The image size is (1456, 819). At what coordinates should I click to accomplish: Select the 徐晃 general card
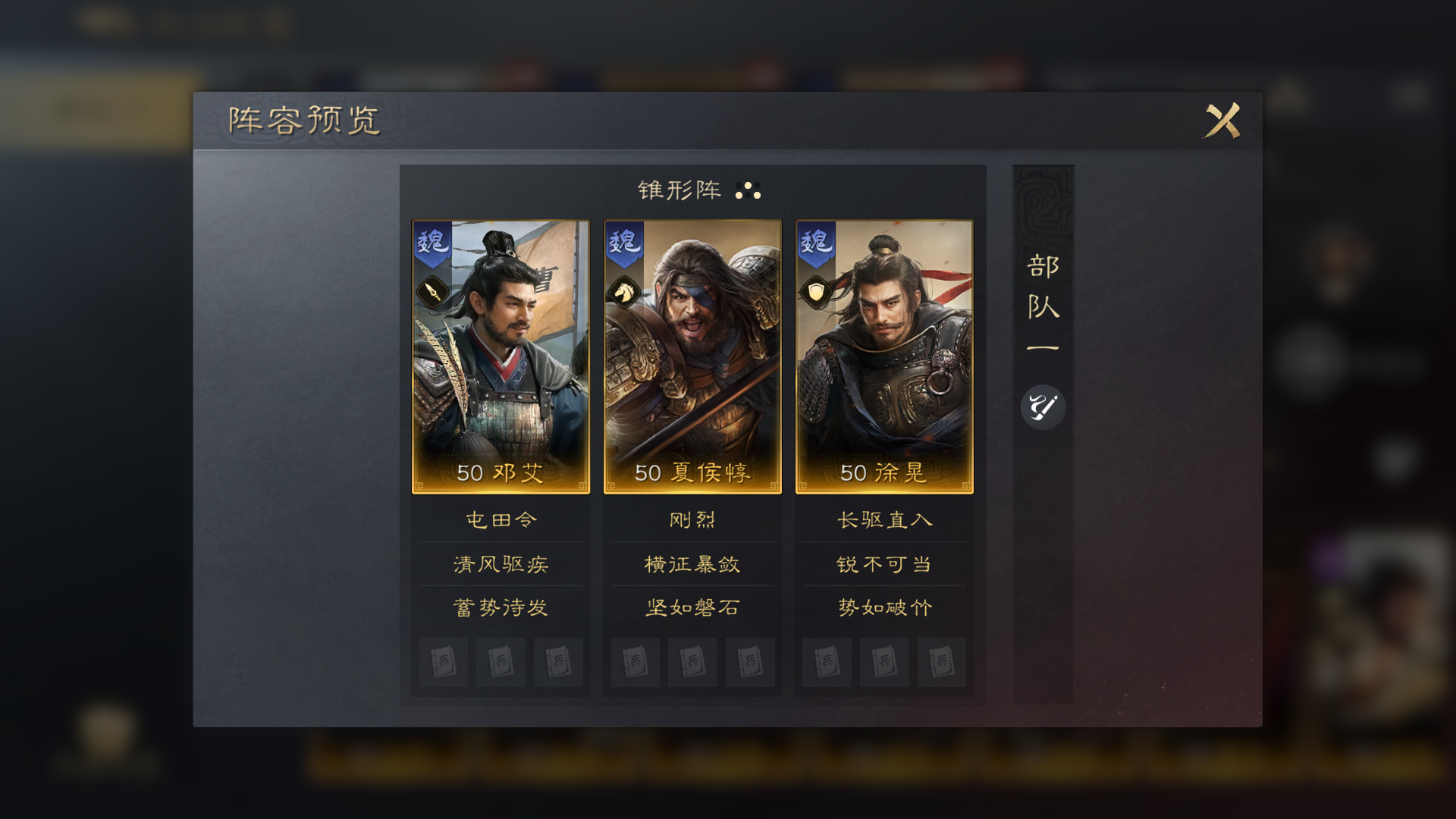point(884,357)
